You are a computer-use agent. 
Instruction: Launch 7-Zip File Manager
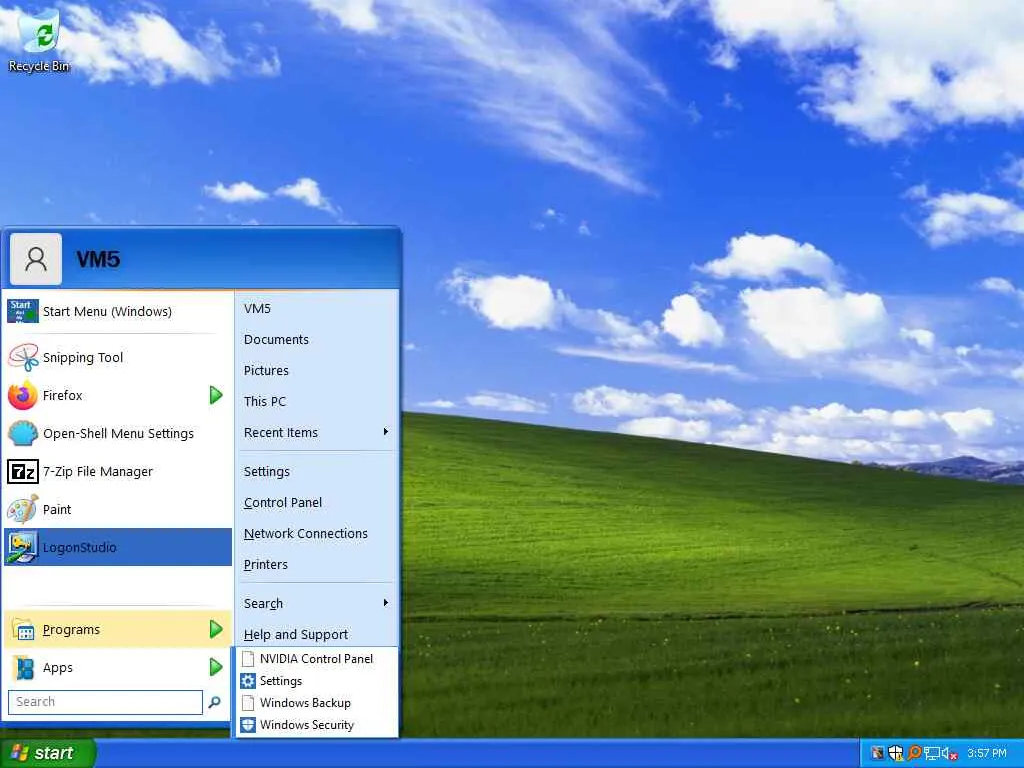click(118, 471)
